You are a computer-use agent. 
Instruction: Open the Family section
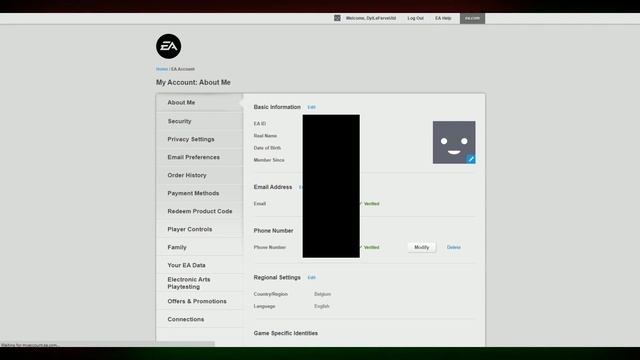tap(199, 247)
